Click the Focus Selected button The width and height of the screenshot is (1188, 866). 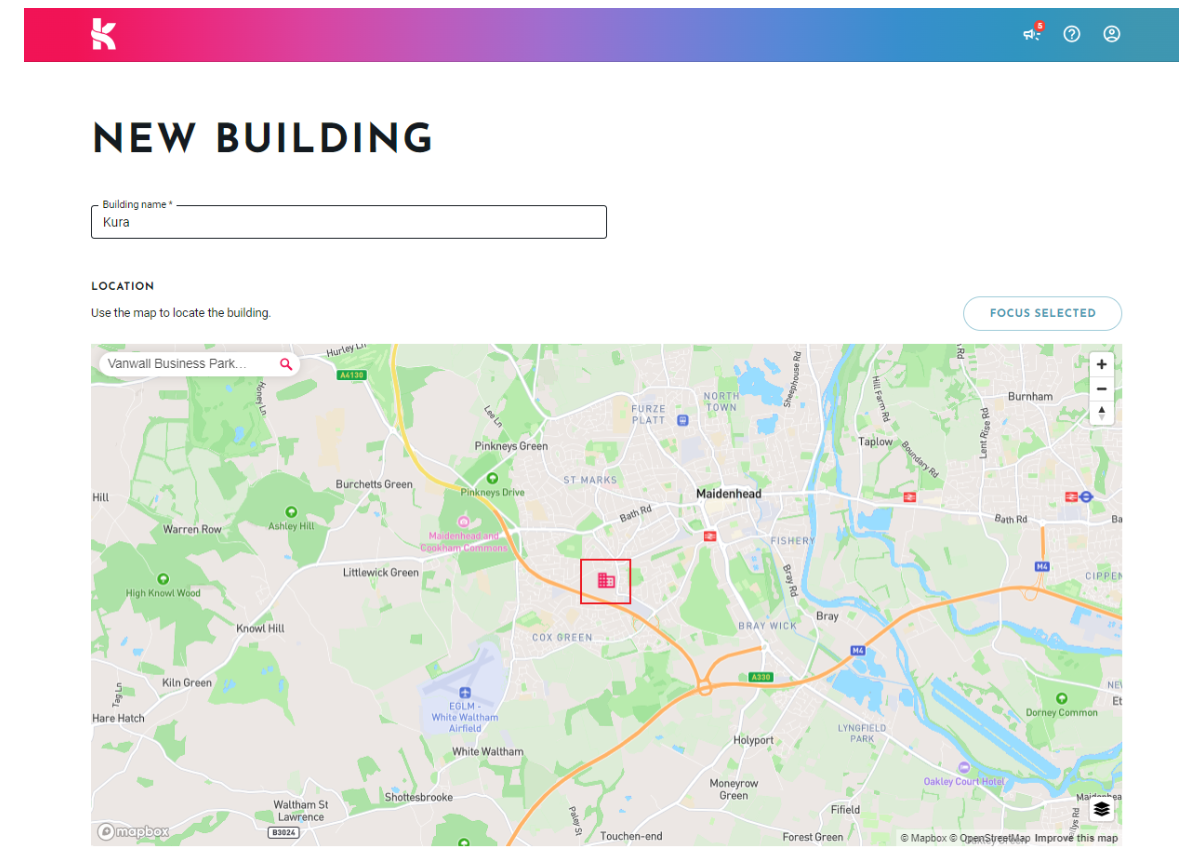pyautogui.click(x=1043, y=314)
